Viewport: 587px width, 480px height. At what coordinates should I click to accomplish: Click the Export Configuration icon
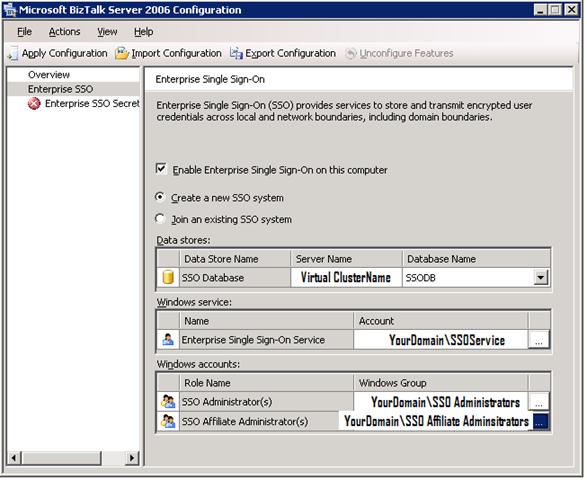tap(236, 54)
